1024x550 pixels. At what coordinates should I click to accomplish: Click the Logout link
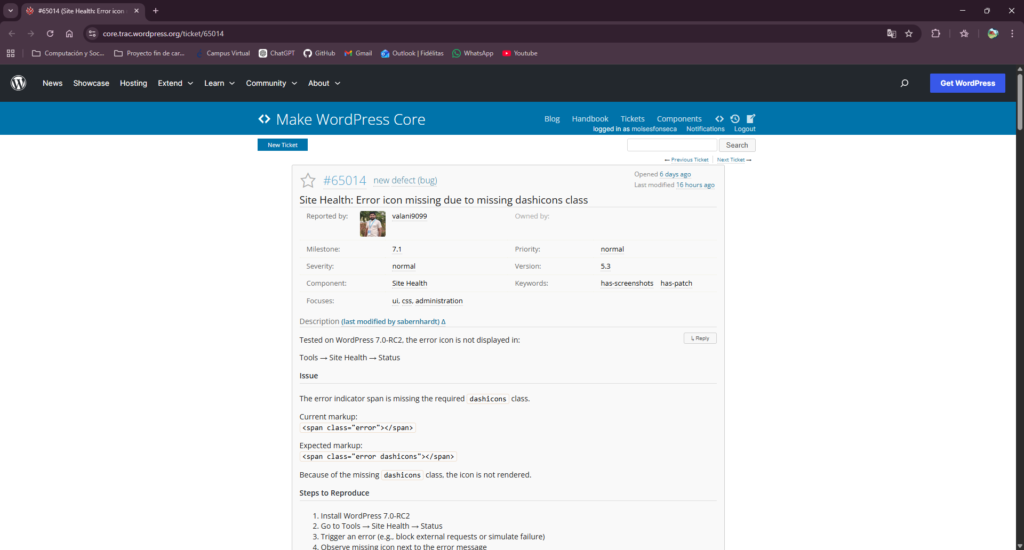pos(744,129)
